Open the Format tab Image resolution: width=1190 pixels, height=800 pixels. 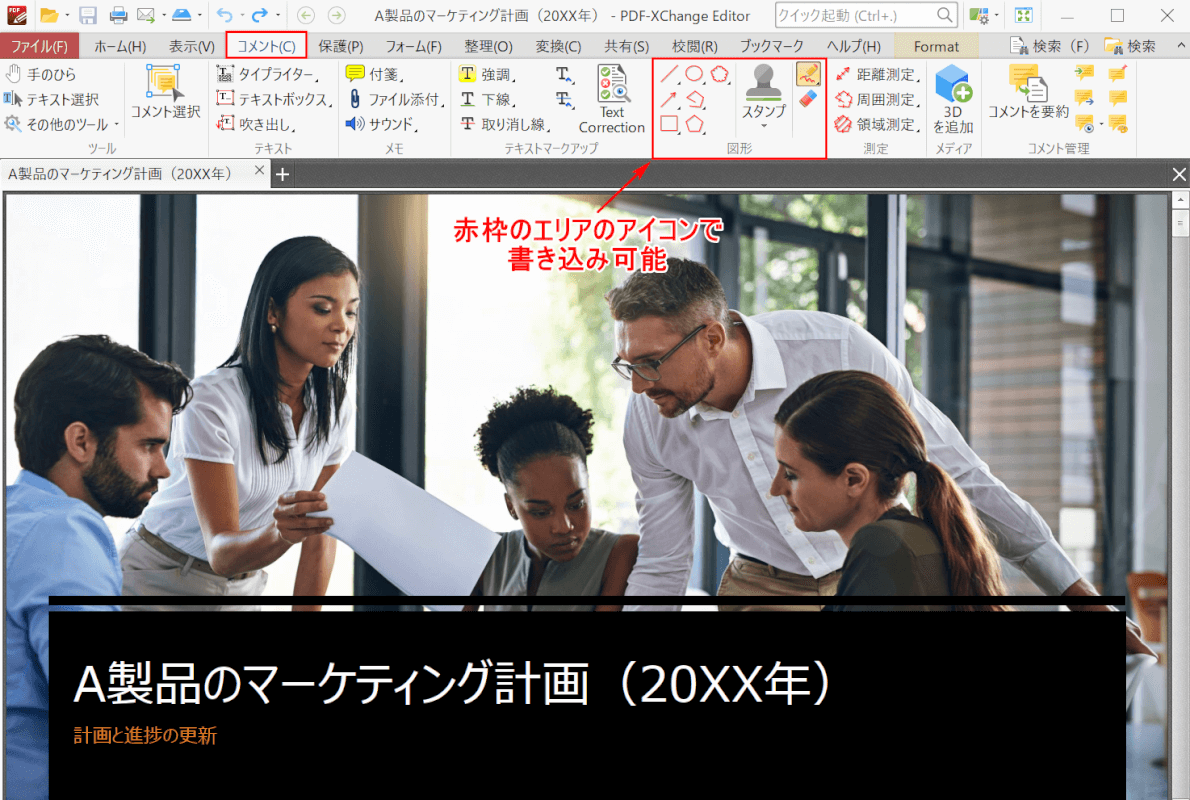[936, 46]
